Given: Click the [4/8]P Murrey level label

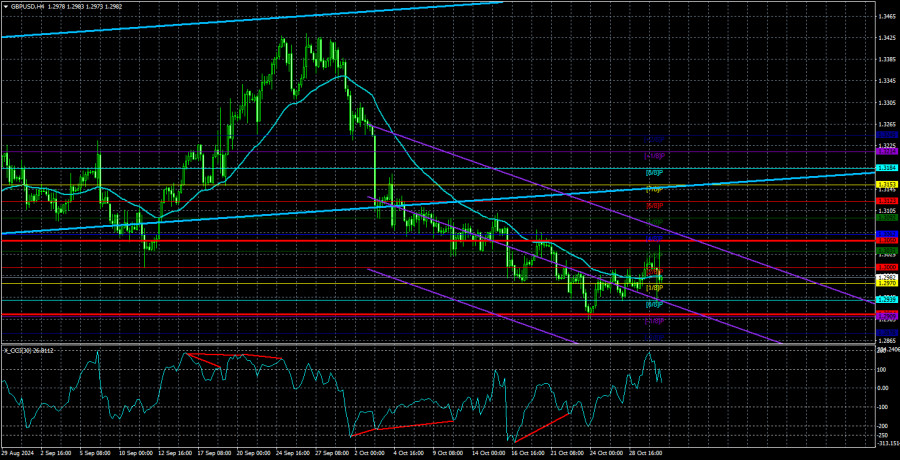Looking at the screenshot, I should 654,238.
